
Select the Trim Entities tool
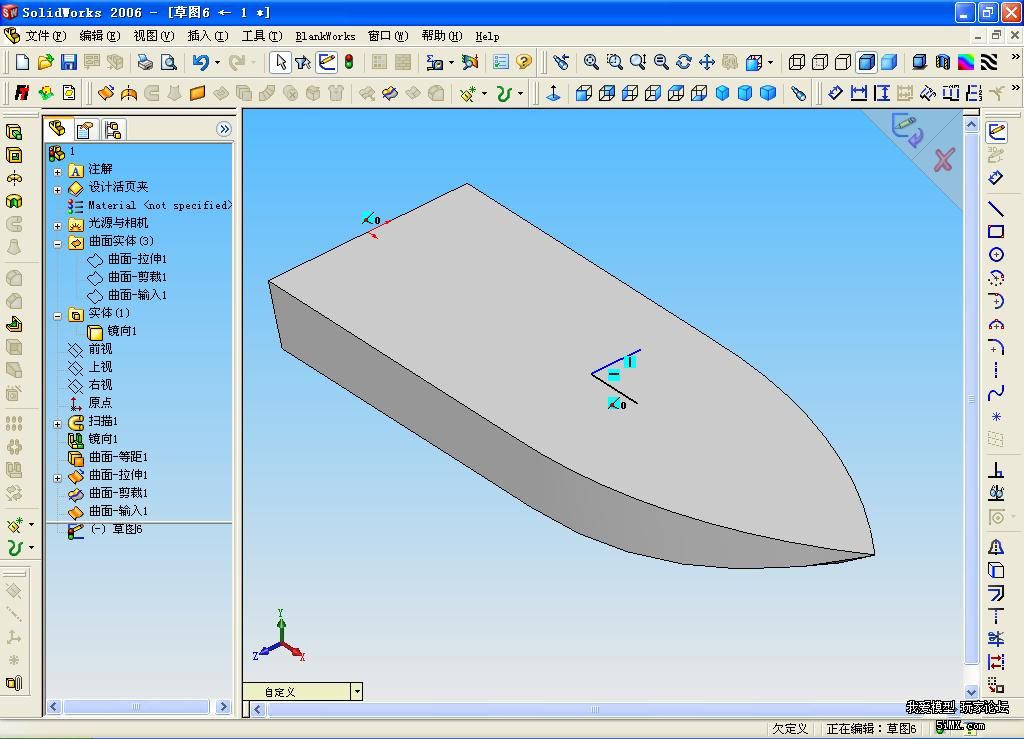coord(996,638)
